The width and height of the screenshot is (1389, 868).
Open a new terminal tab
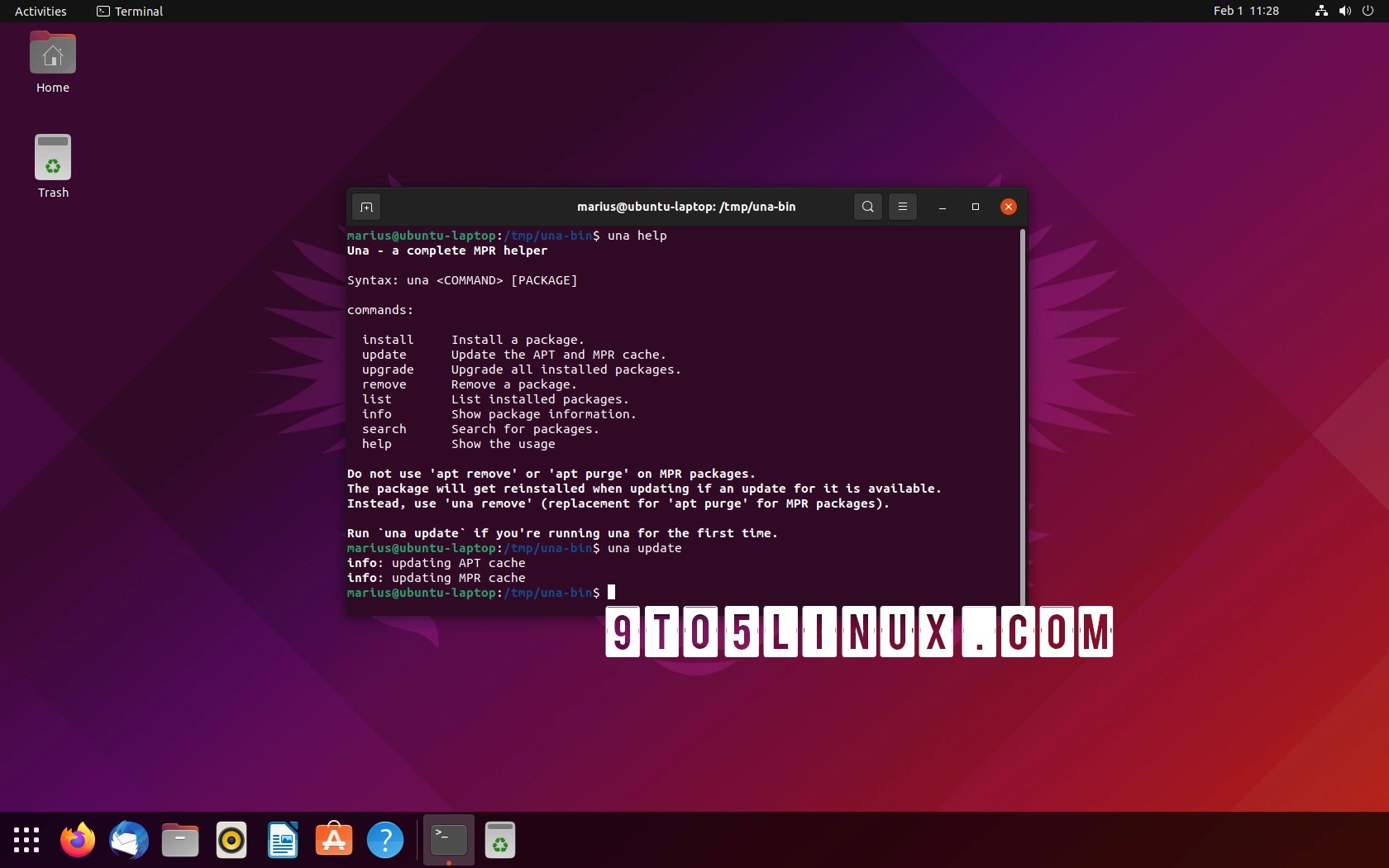click(365, 207)
